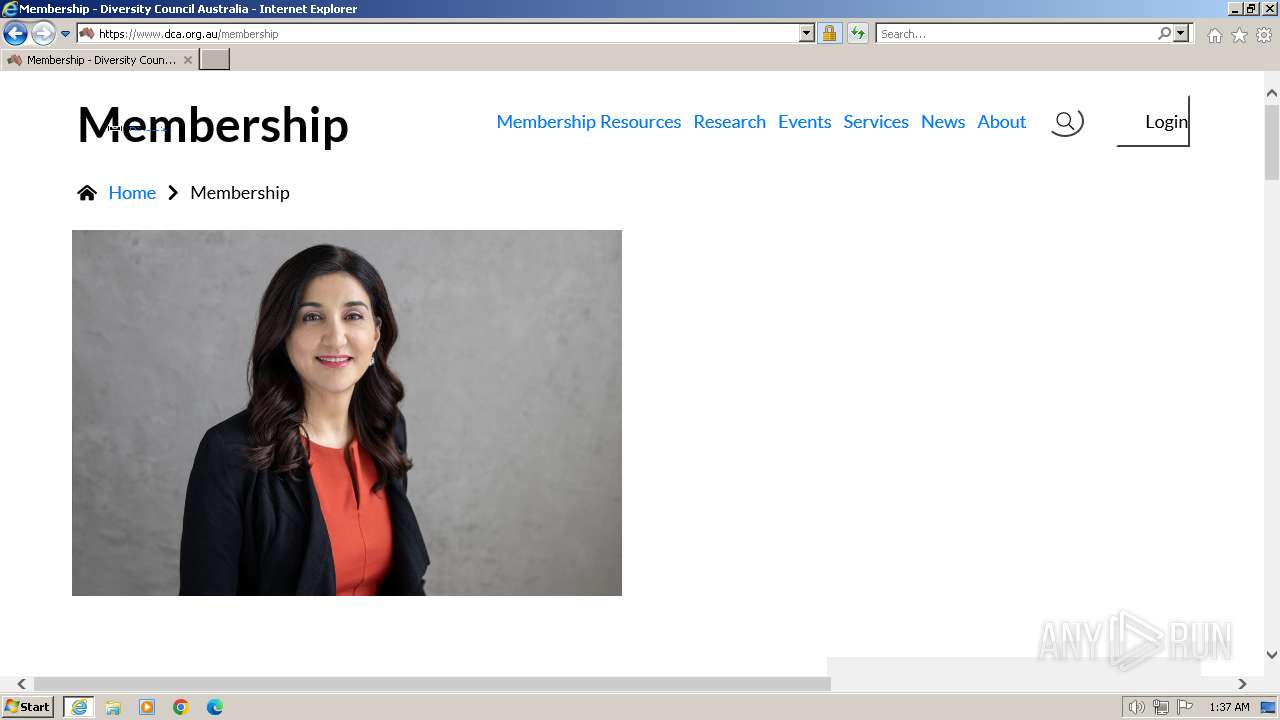
Task: Click the volume speaker tray icon
Action: [x=1136, y=707]
